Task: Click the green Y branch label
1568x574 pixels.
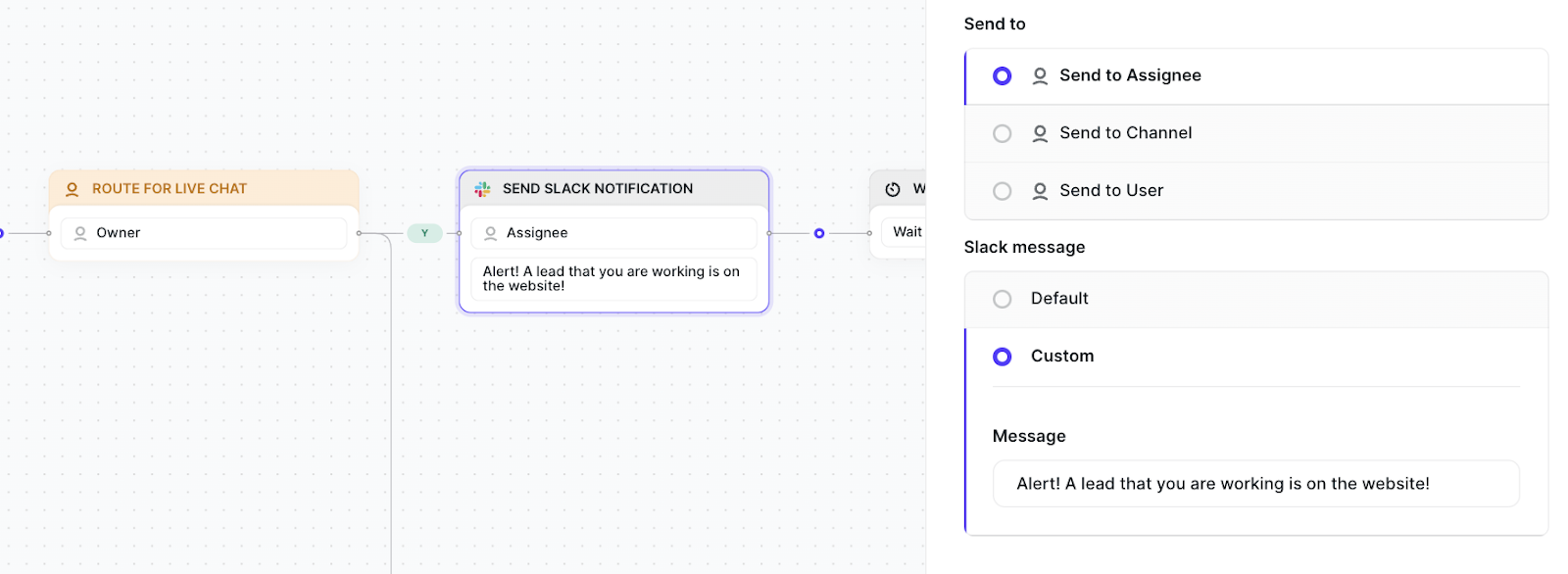Action: pos(424,233)
